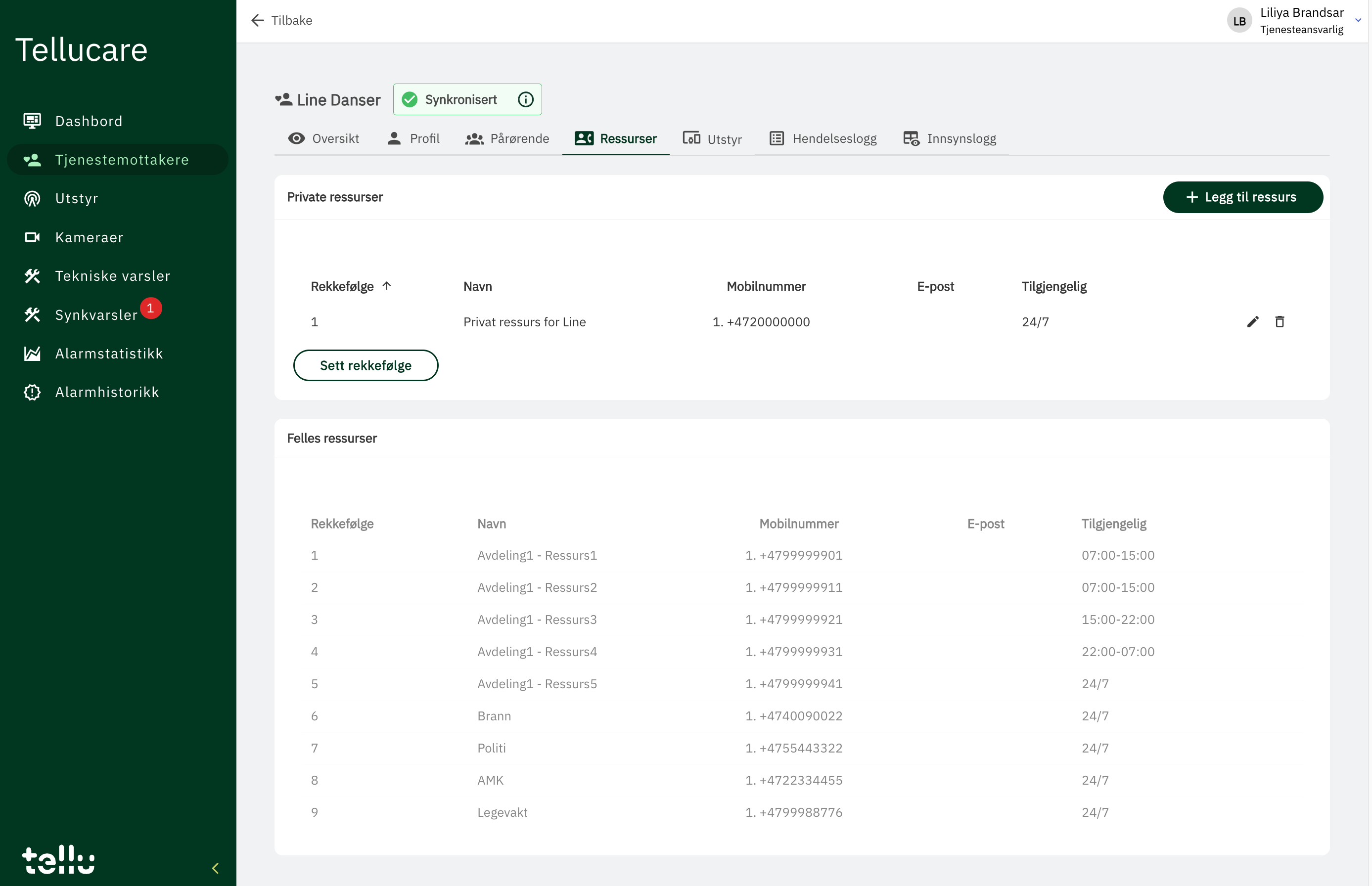Click Avdeling1 - Ressurs2 row
1372x886 pixels.
802,587
